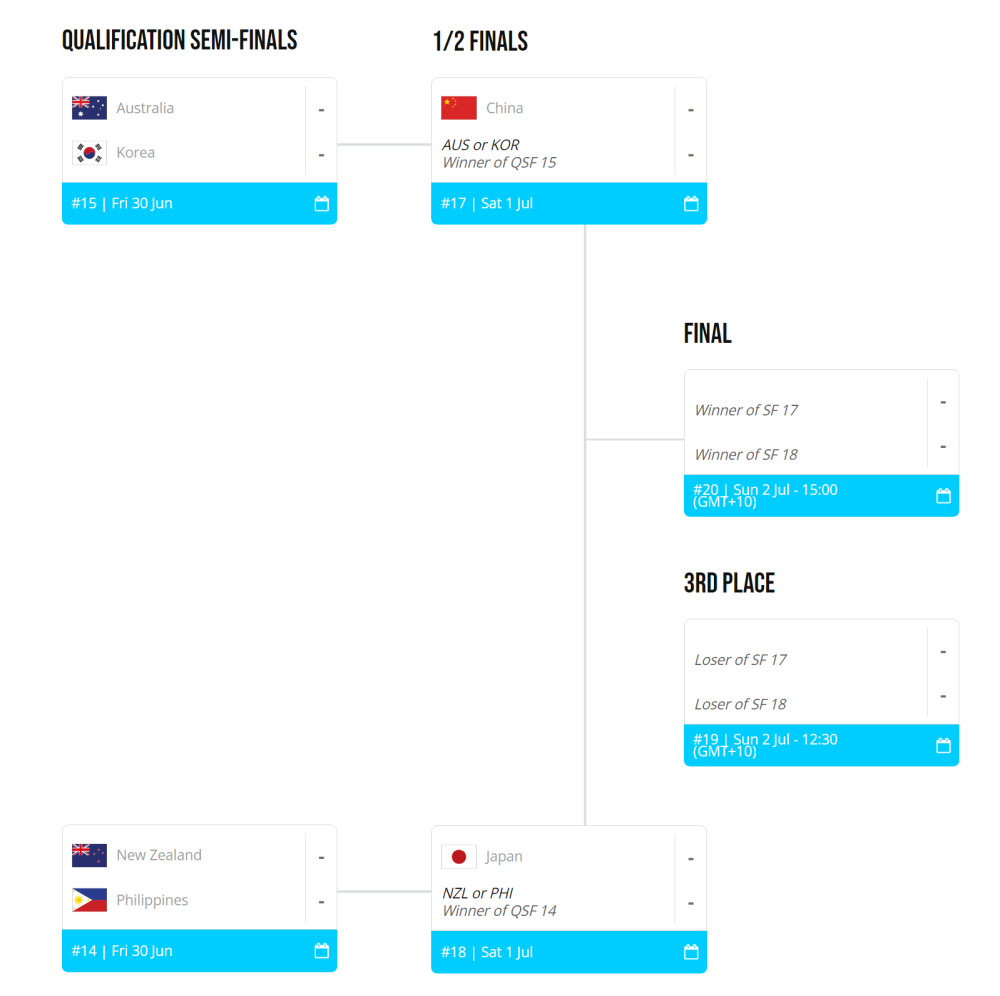Click calendar icon for match #18

pos(691,952)
